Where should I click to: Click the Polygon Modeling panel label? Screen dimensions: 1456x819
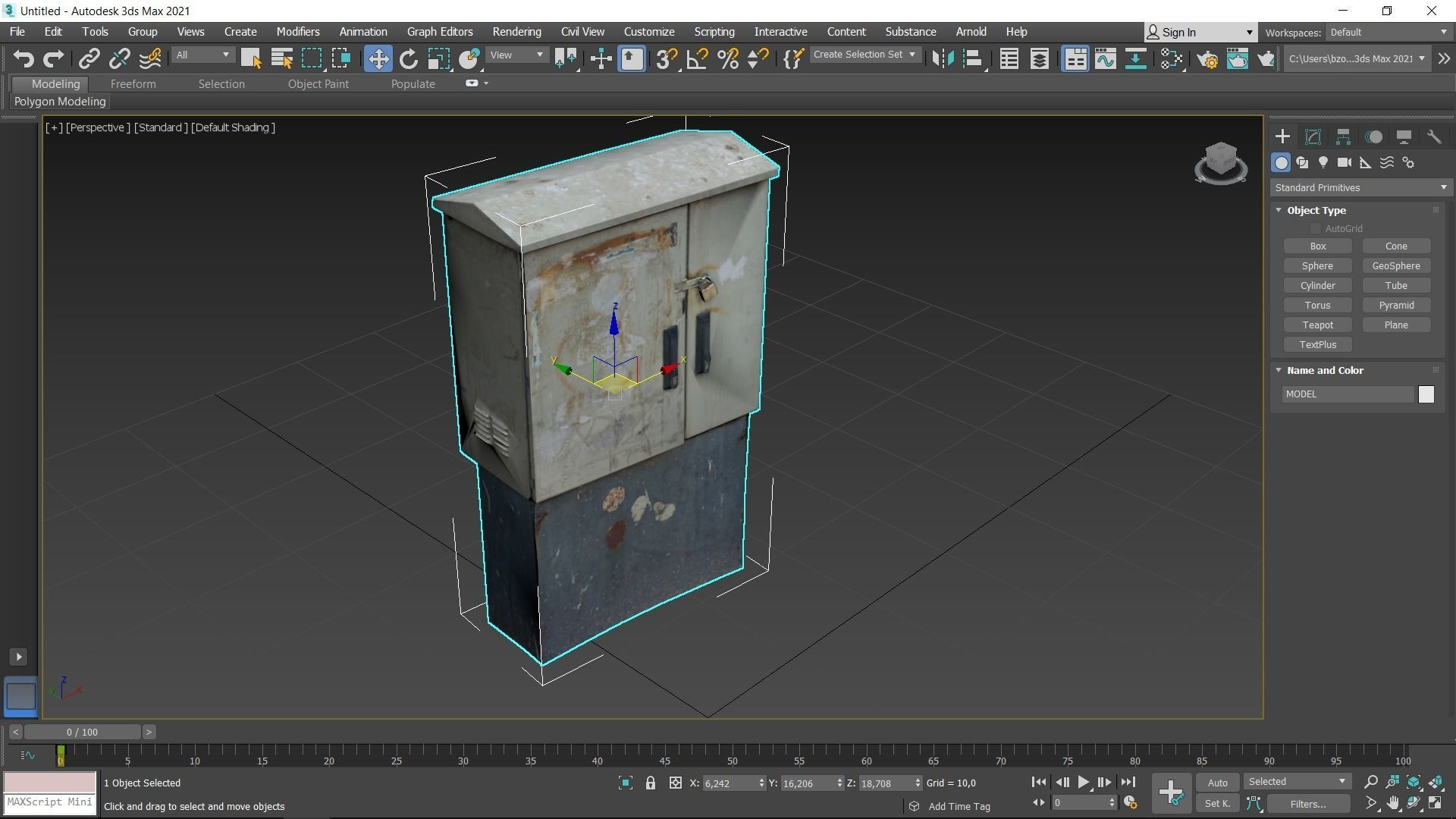click(x=60, y=102)
